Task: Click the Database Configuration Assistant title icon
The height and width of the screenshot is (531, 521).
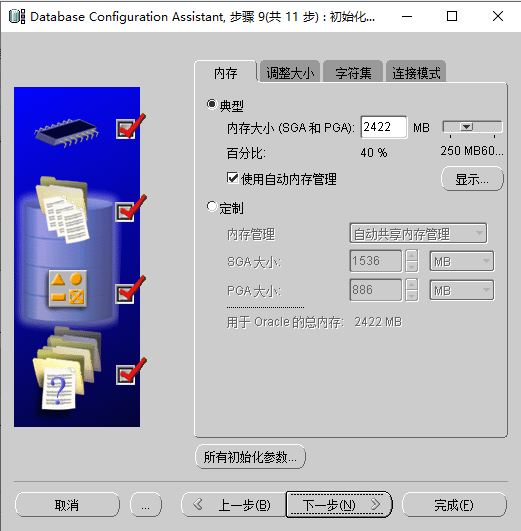Action: pos(17,16)
